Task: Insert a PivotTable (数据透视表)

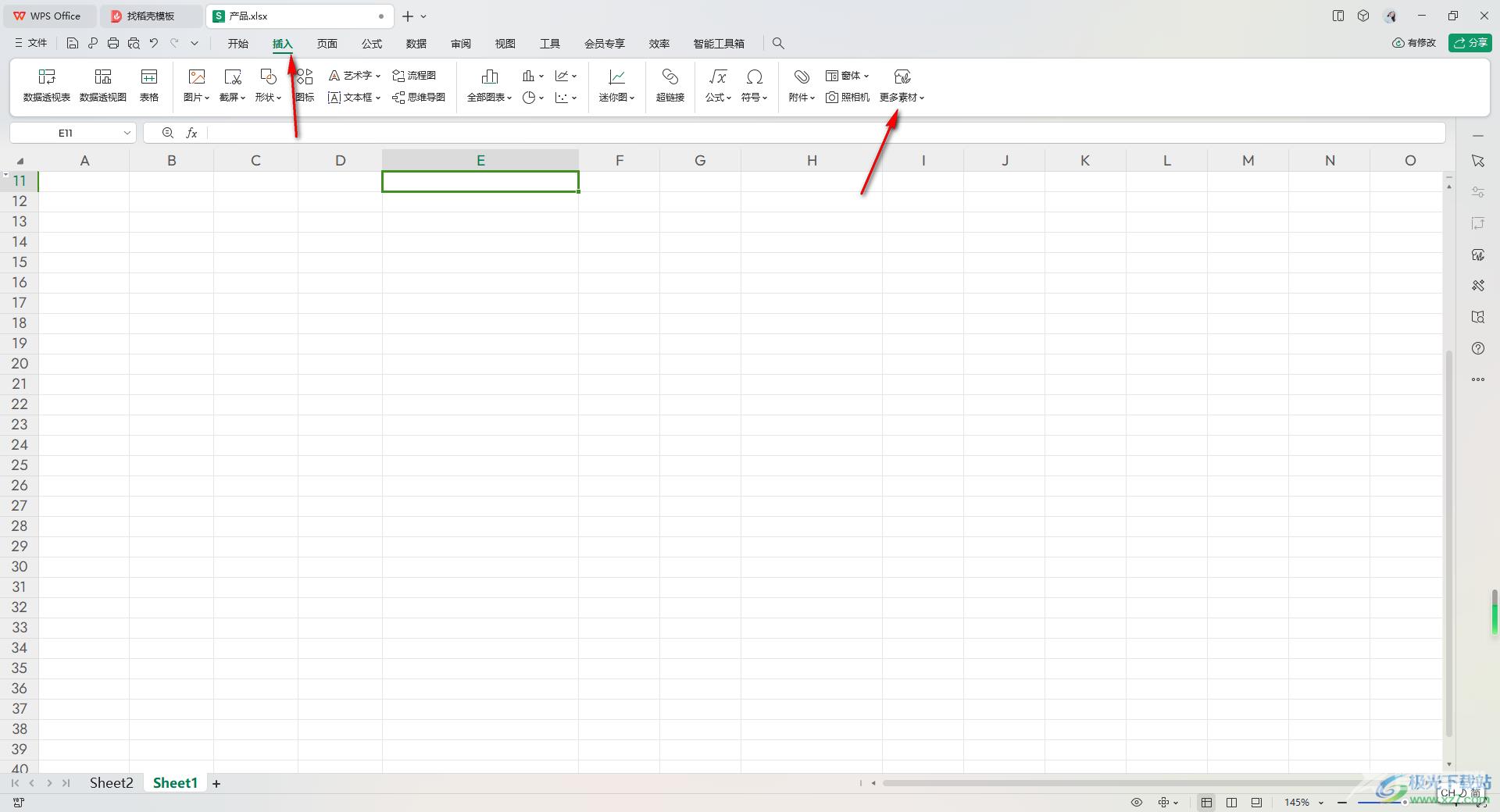Action: click(x=47, y=85)
